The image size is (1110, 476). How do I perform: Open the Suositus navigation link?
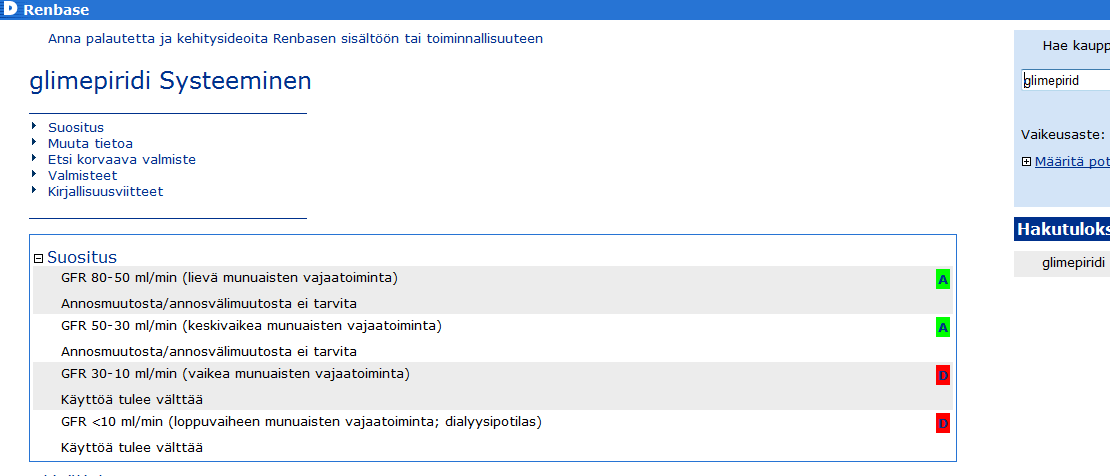coord(76,128)
